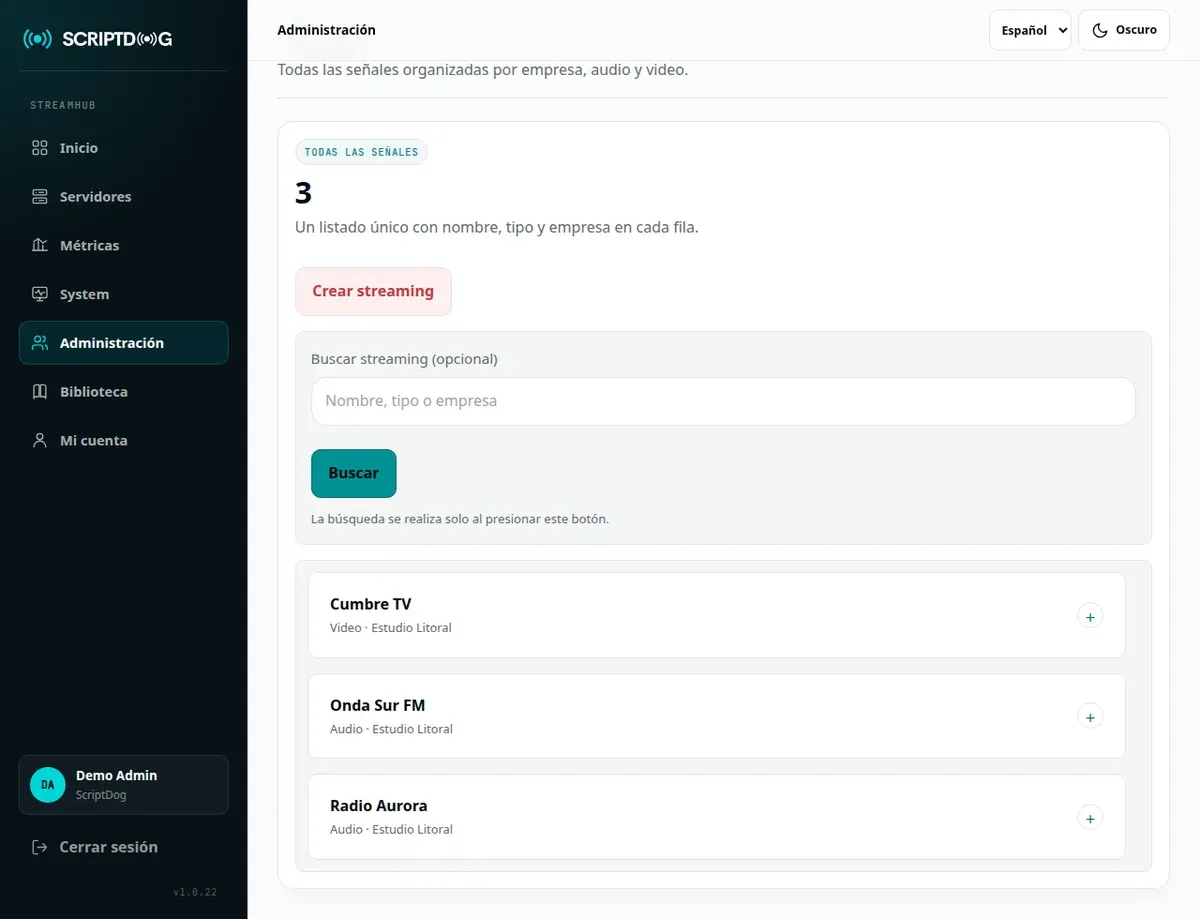Click the STREAMHUB sidebar heading
This screenshot has height=919, width=1200.
click(63, 105)
